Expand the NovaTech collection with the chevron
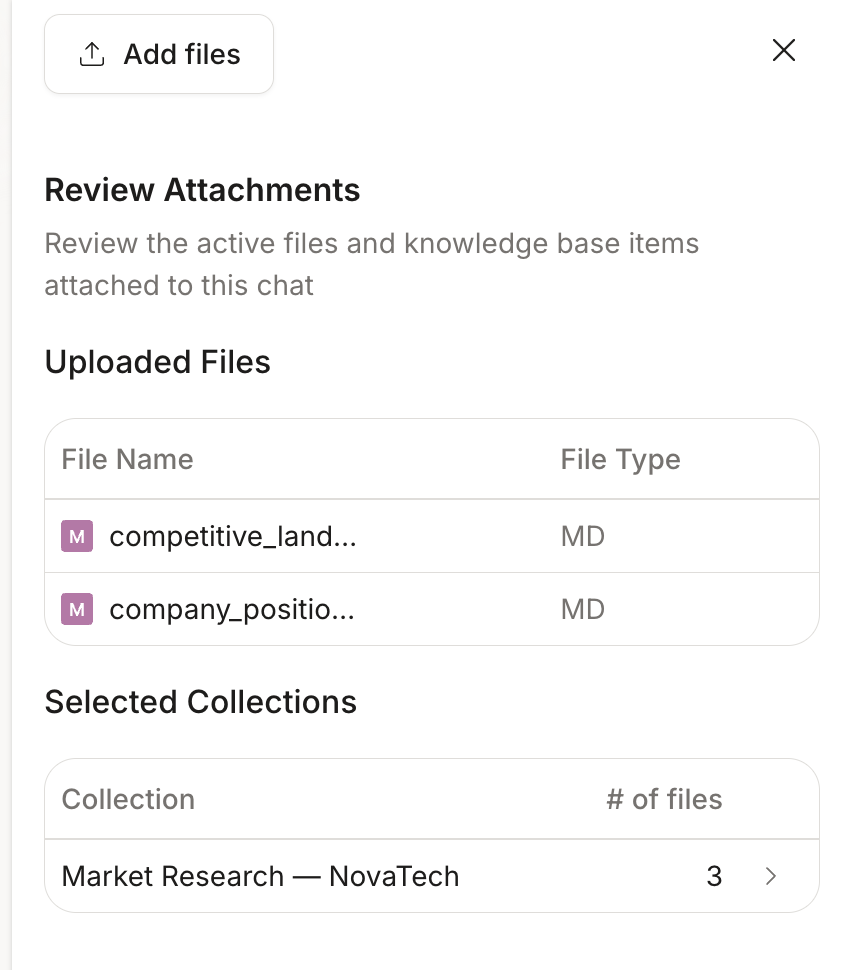The height and width of the screenshot is (970, 844). [x=770, y=876]
